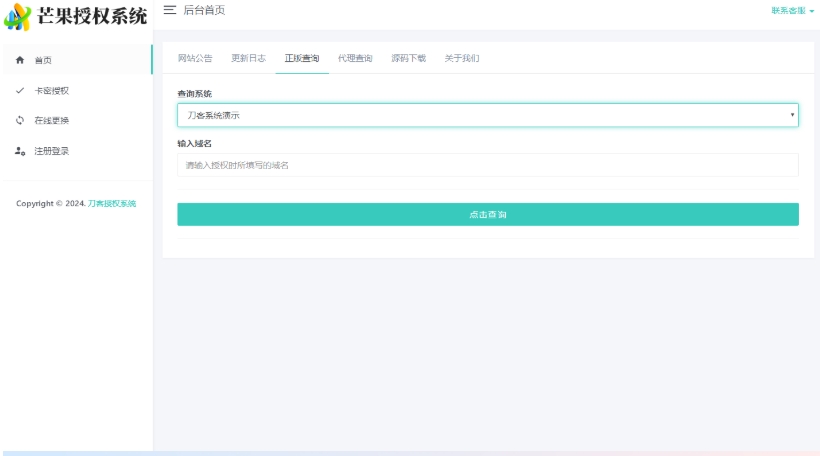
Task: Click the 点击查询 button
Action: 487,214
